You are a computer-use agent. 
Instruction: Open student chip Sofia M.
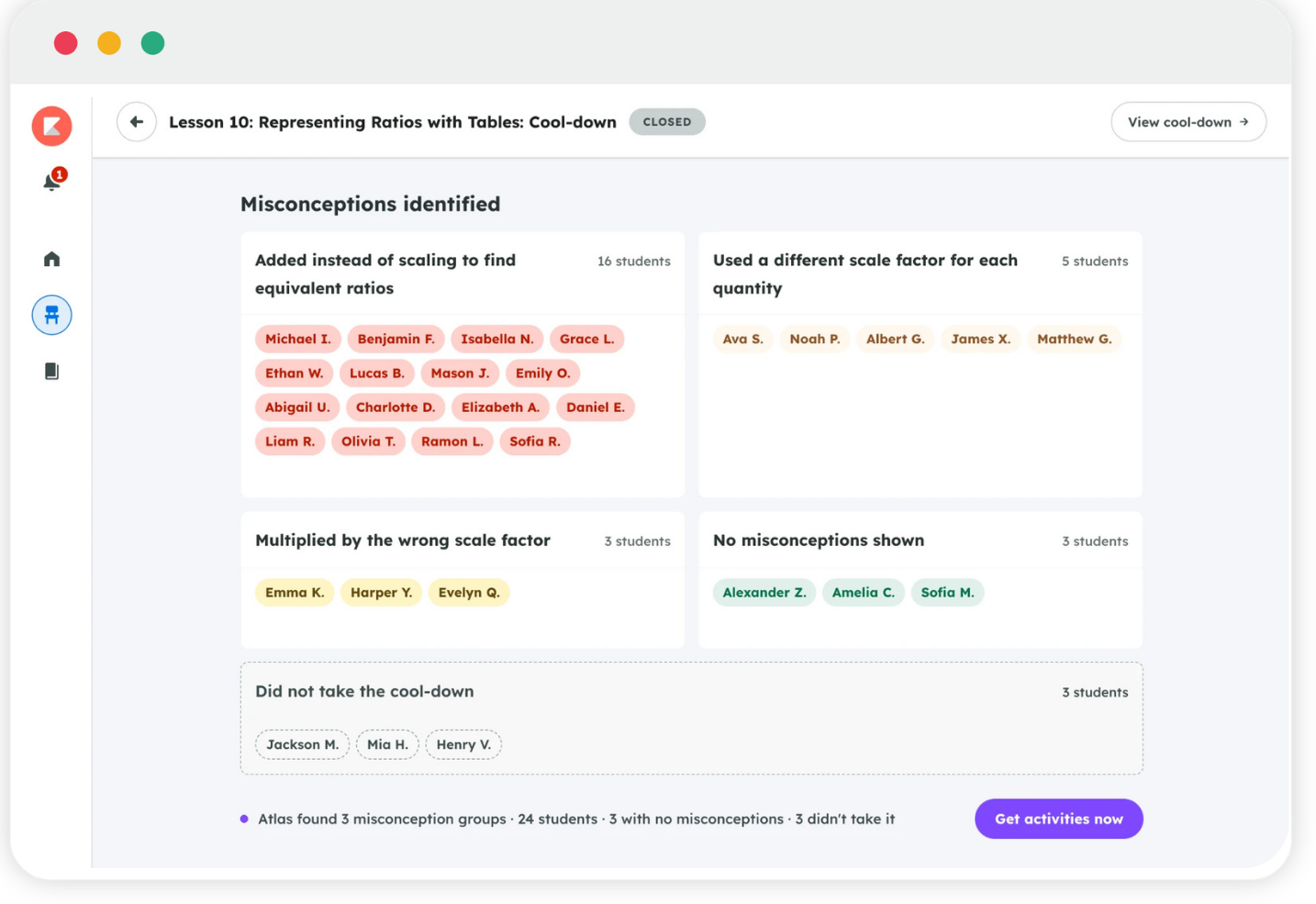948,592
